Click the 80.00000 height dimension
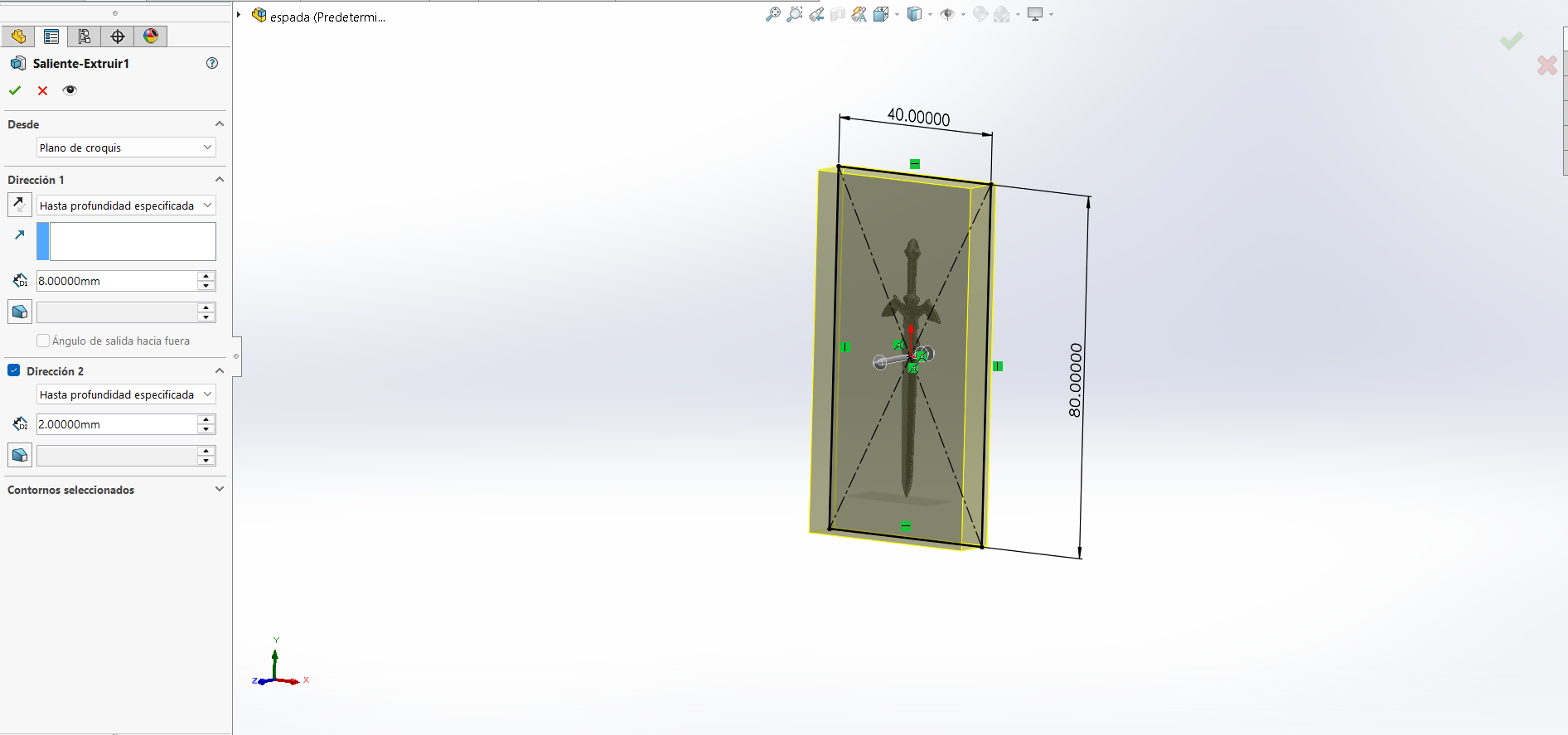This screenshot has width=1568, height=735. click(x=1075, y=380)
